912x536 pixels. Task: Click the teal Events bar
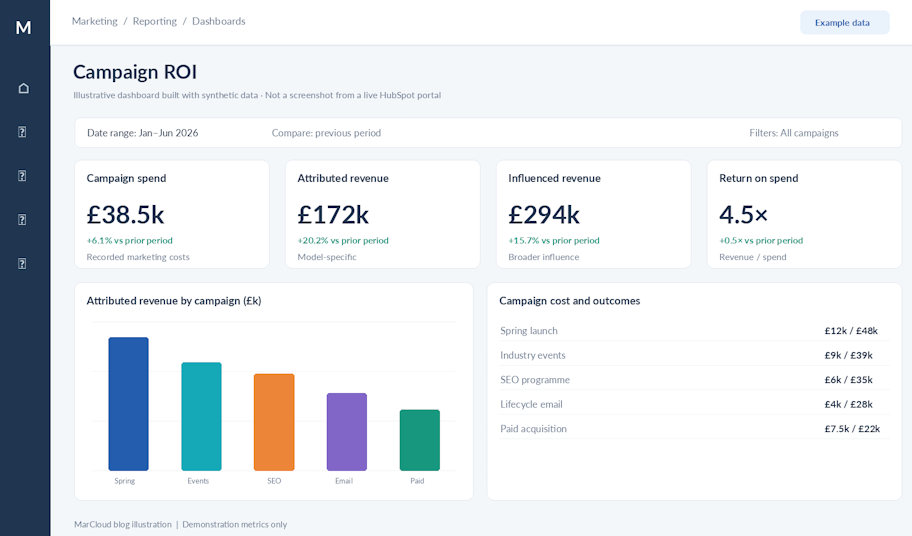tap(201, 416)
